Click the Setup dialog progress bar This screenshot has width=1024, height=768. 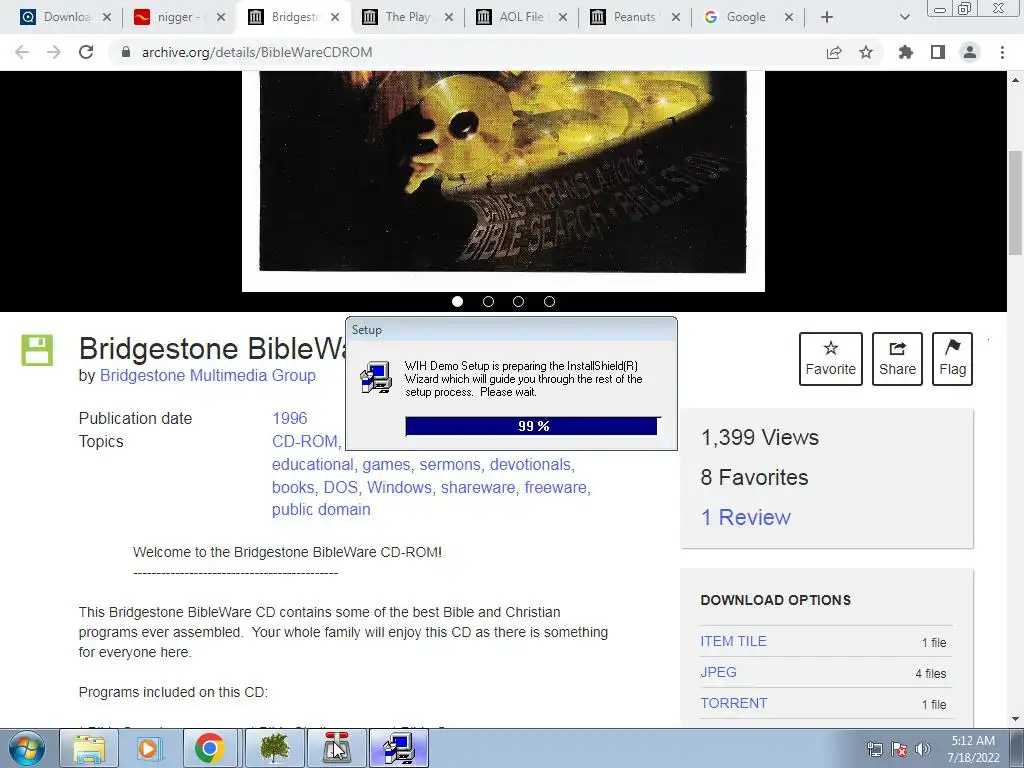click(532, 426)
